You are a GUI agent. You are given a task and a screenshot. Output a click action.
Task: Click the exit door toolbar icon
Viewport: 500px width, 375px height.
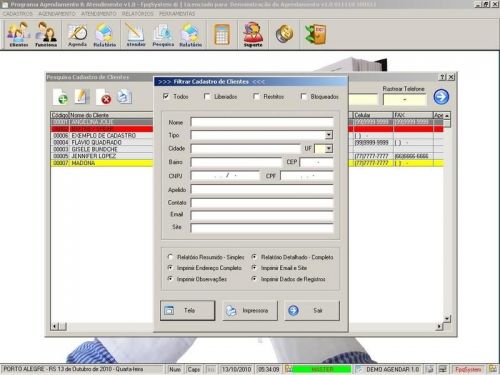coord(315,34)
